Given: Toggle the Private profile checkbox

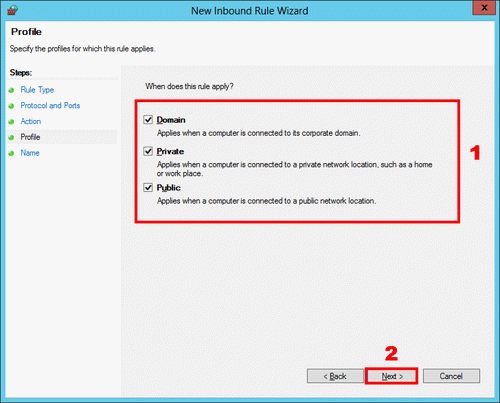Looking at the screenshot, I should click(148, 151).
